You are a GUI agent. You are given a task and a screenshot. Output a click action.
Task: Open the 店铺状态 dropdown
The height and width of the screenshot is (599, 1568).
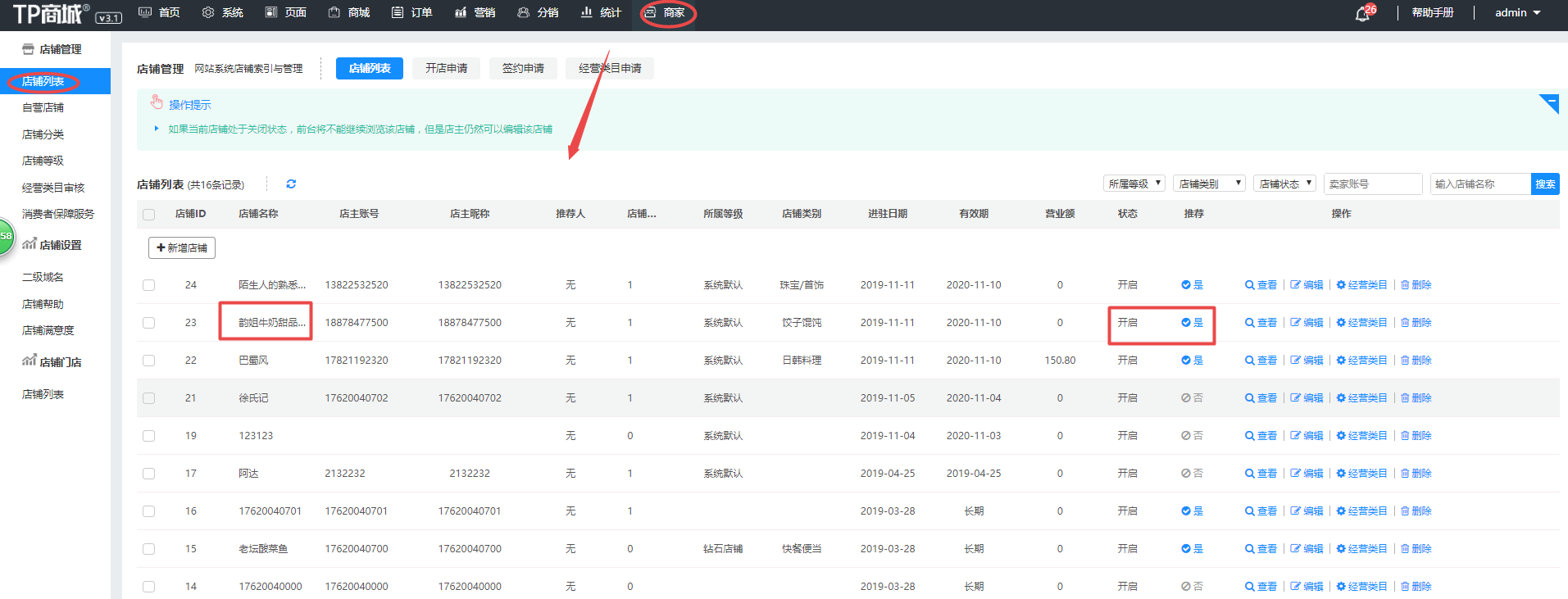tap(1284, 184)
